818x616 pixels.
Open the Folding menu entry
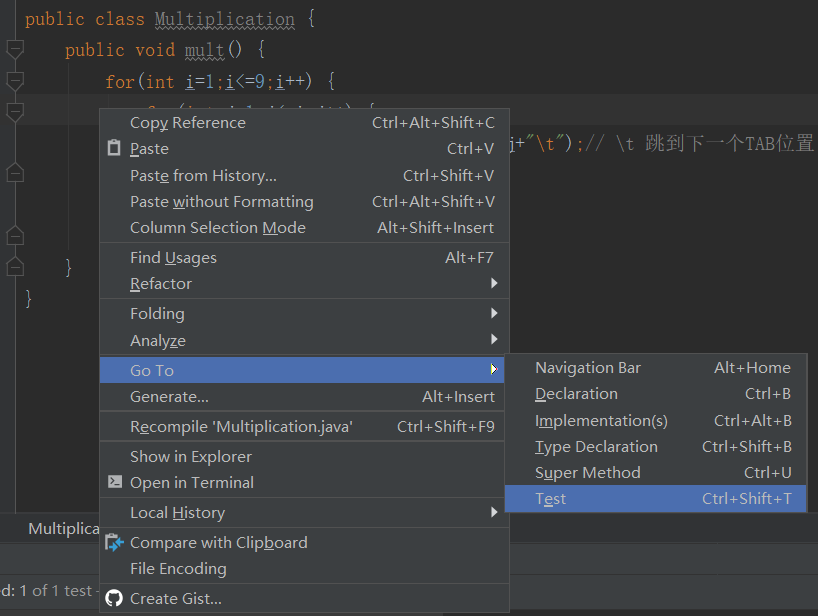[x=304, y=314]
